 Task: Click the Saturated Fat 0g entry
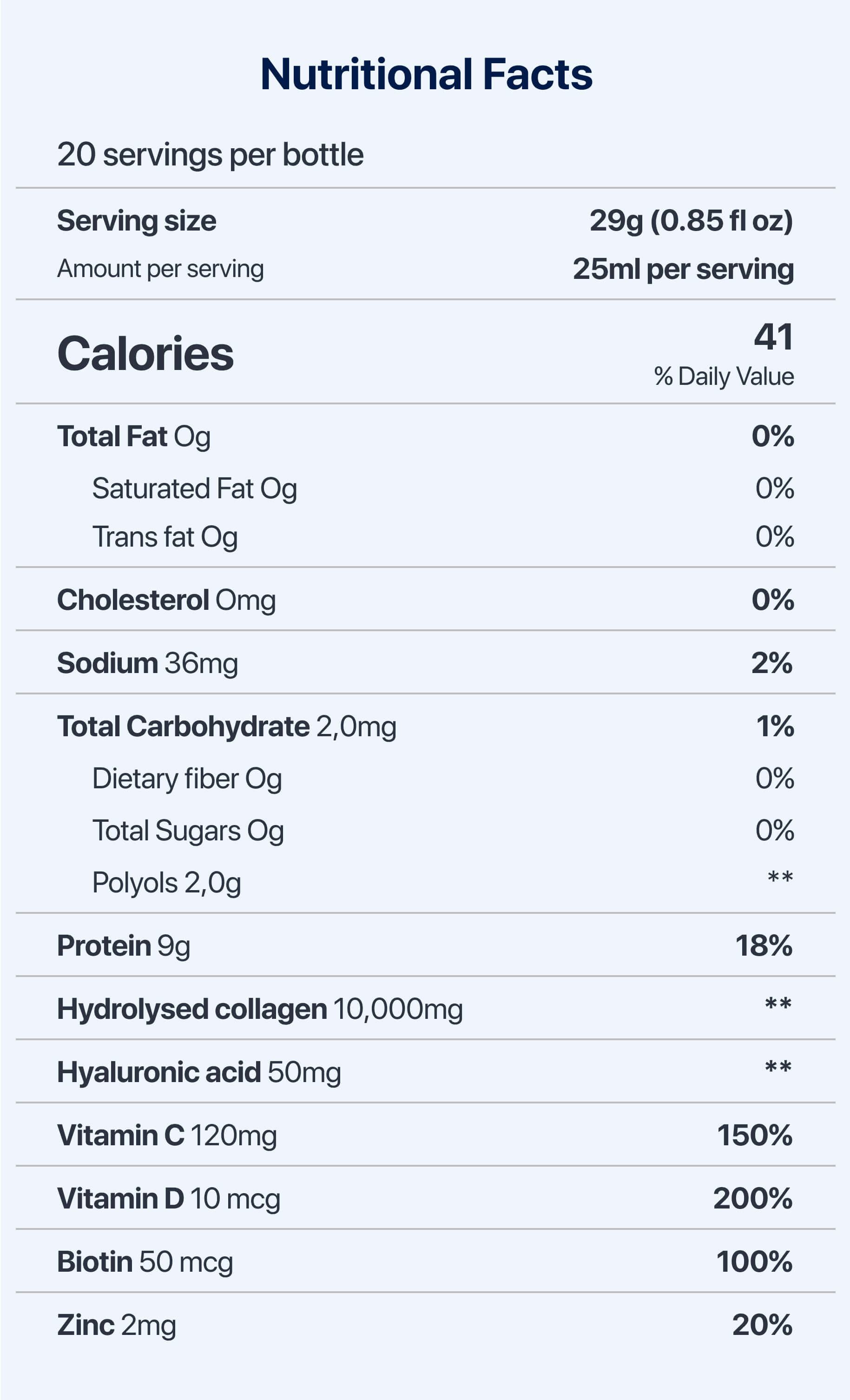click(x=194, y=489)
